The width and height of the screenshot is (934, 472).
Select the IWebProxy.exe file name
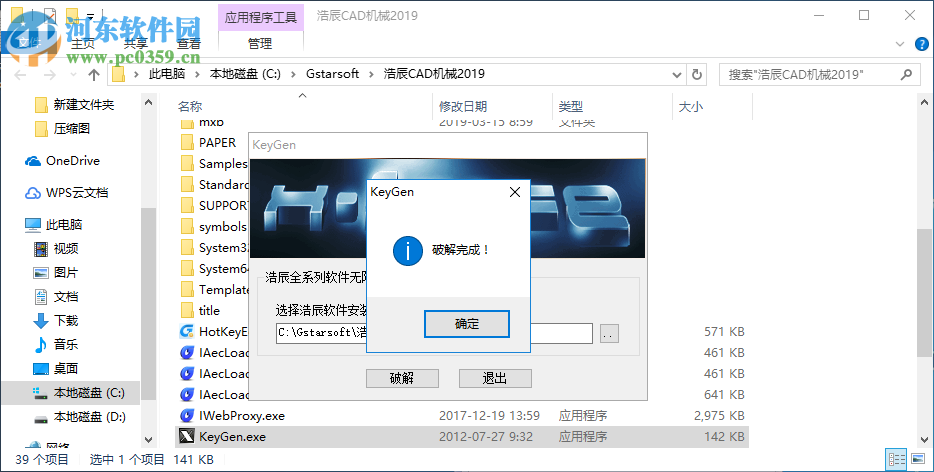(242, 415)
